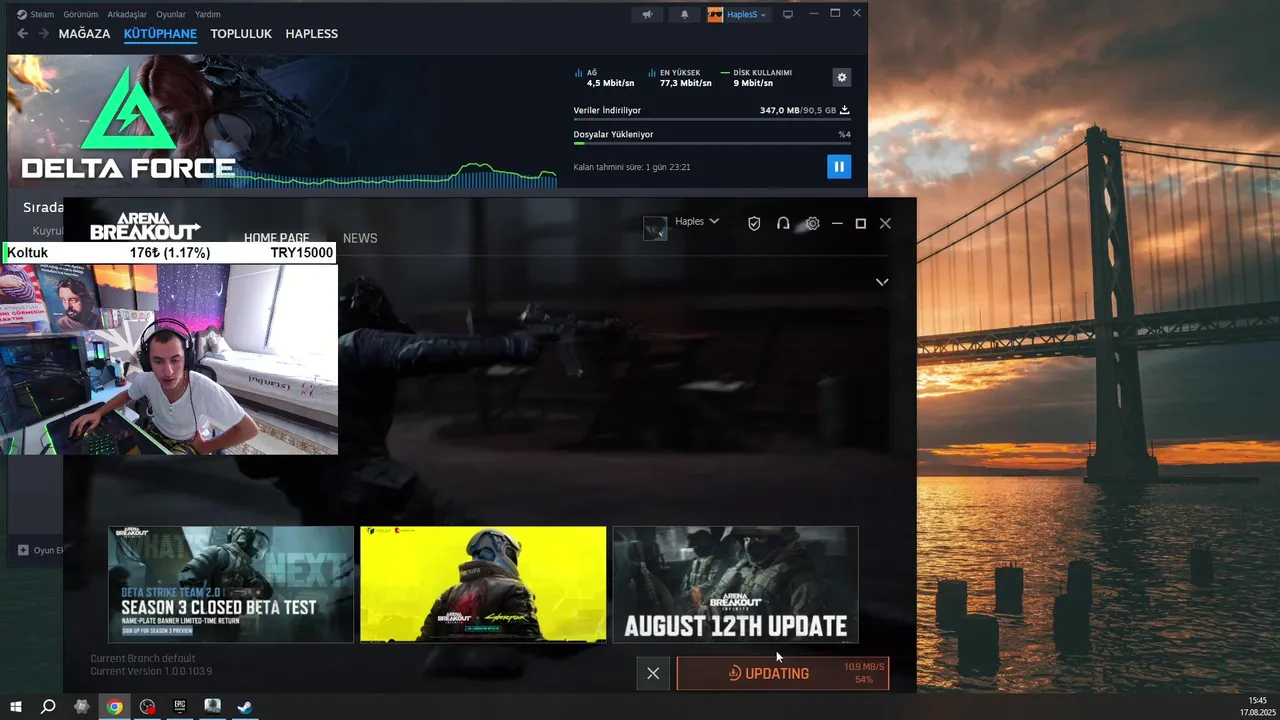Open Steam notifications bell
This screenshot has height=720, width=1280.
pyautogui.click(x=685, y=14)
